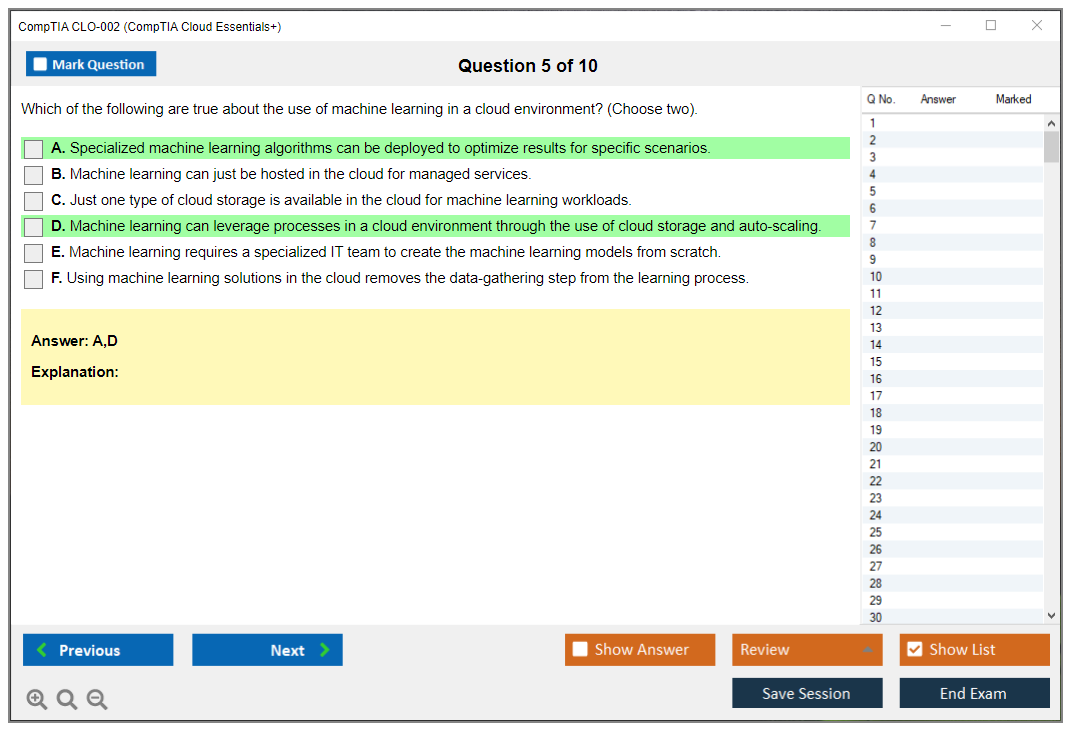Image resolution: width=1075 pixels, height=735 pixels.
Task: Tick the Mark Question checkbox
Action: click(x=40, y=65)
